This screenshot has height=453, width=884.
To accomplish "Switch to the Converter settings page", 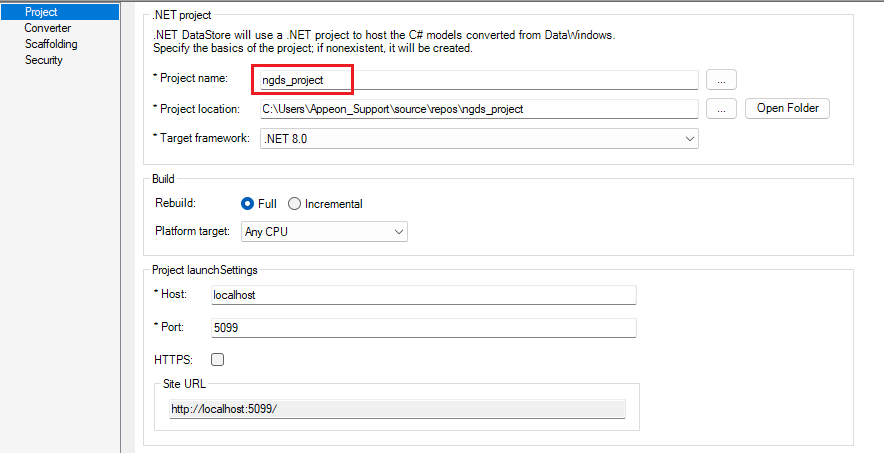I will tap(47, 28).
